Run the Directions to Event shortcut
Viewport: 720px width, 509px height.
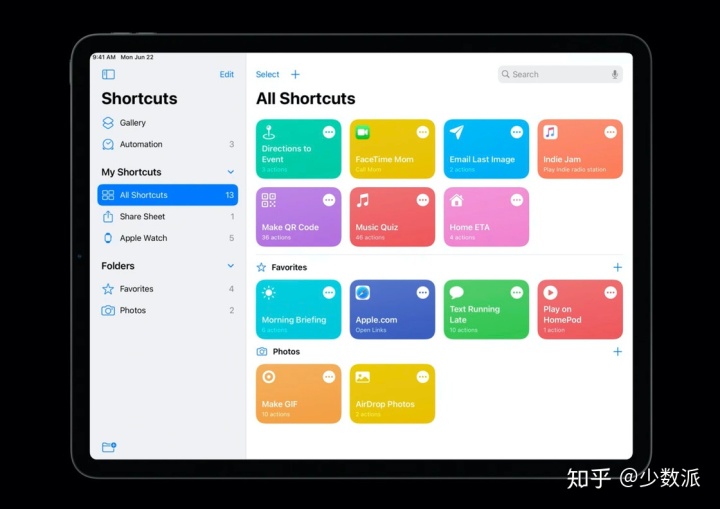(x=298, y=149)
